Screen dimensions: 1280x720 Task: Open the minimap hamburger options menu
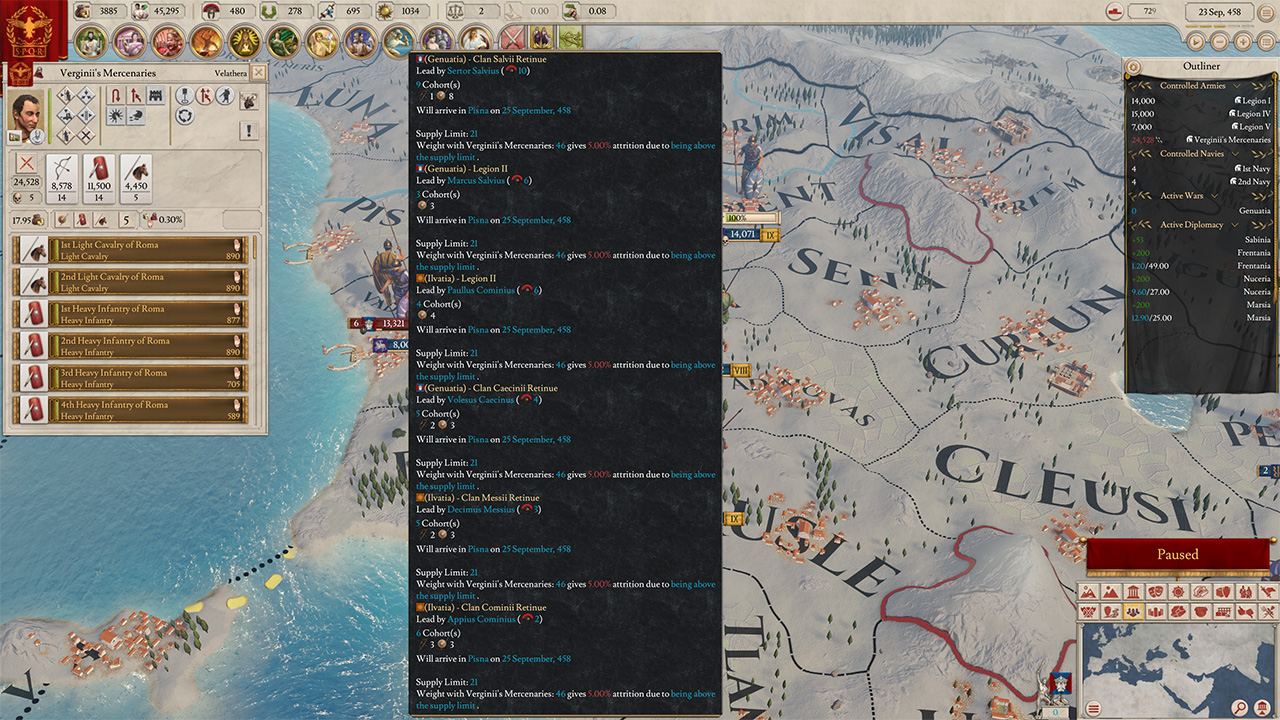1093,707
